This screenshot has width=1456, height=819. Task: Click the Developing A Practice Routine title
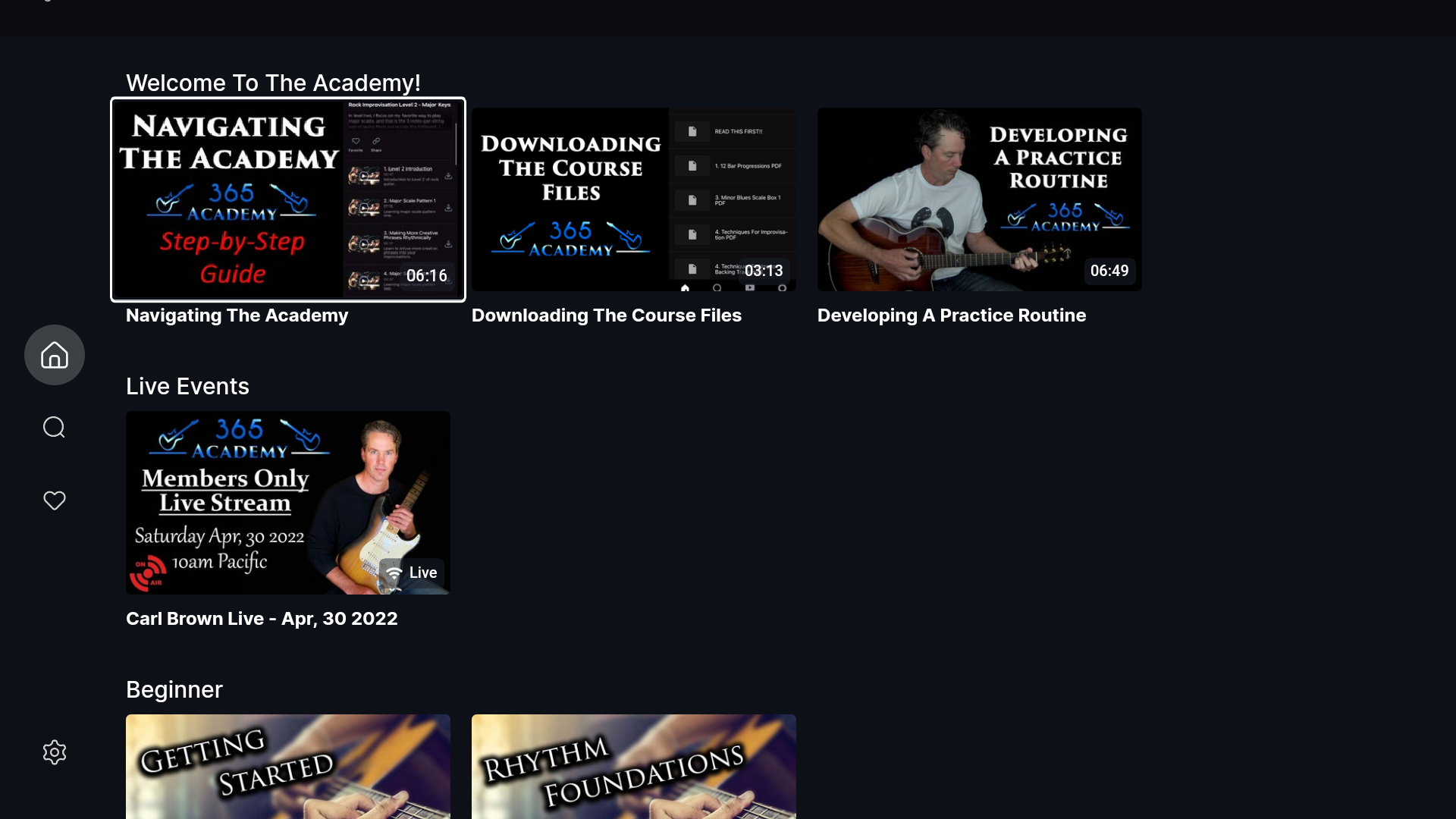coord(952,315)
